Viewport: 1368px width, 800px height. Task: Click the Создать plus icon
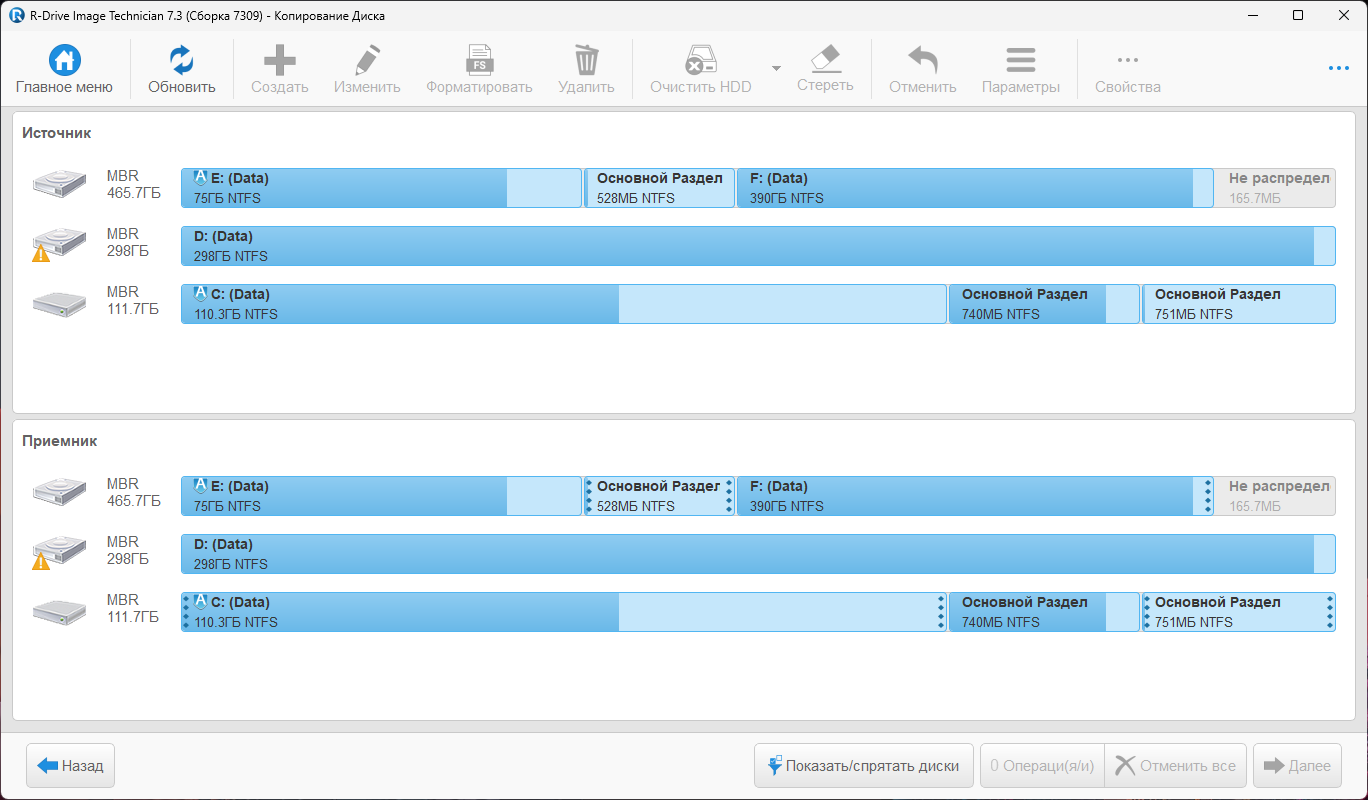tap(279, 60)
